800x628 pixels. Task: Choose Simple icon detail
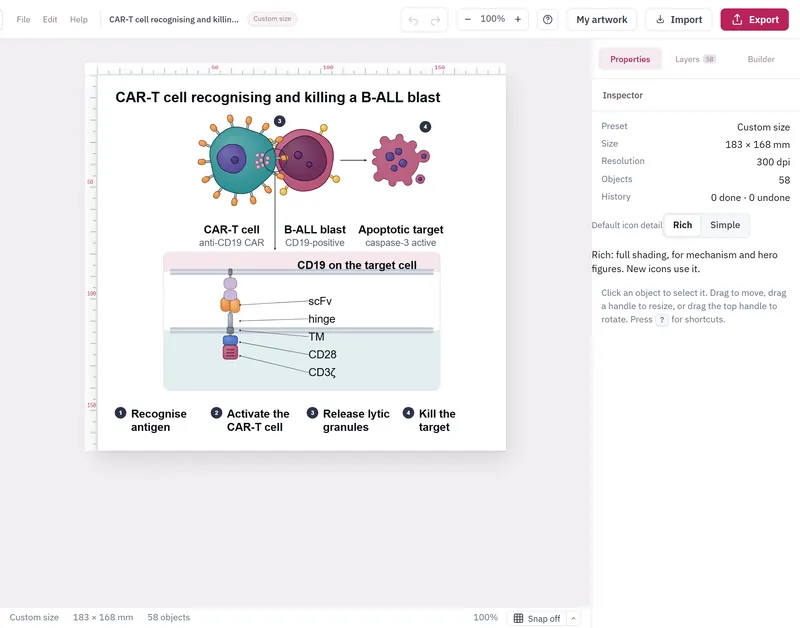[725, 225]
